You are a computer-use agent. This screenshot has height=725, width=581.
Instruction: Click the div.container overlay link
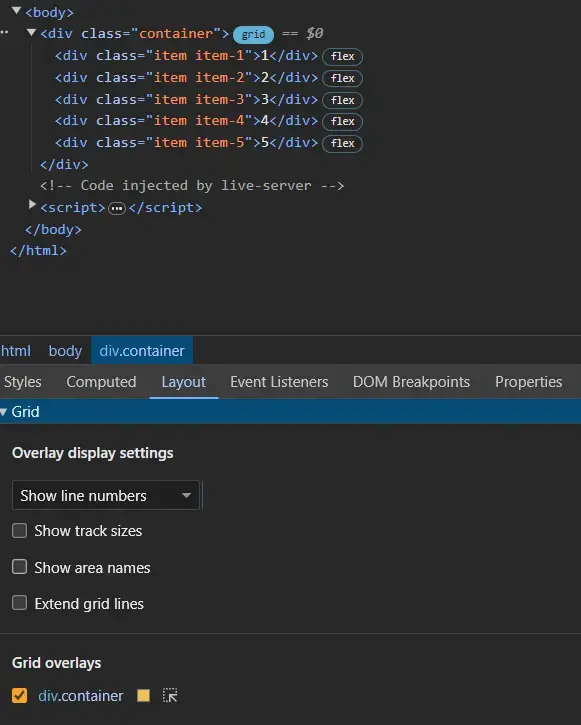[x=80, y=696]
